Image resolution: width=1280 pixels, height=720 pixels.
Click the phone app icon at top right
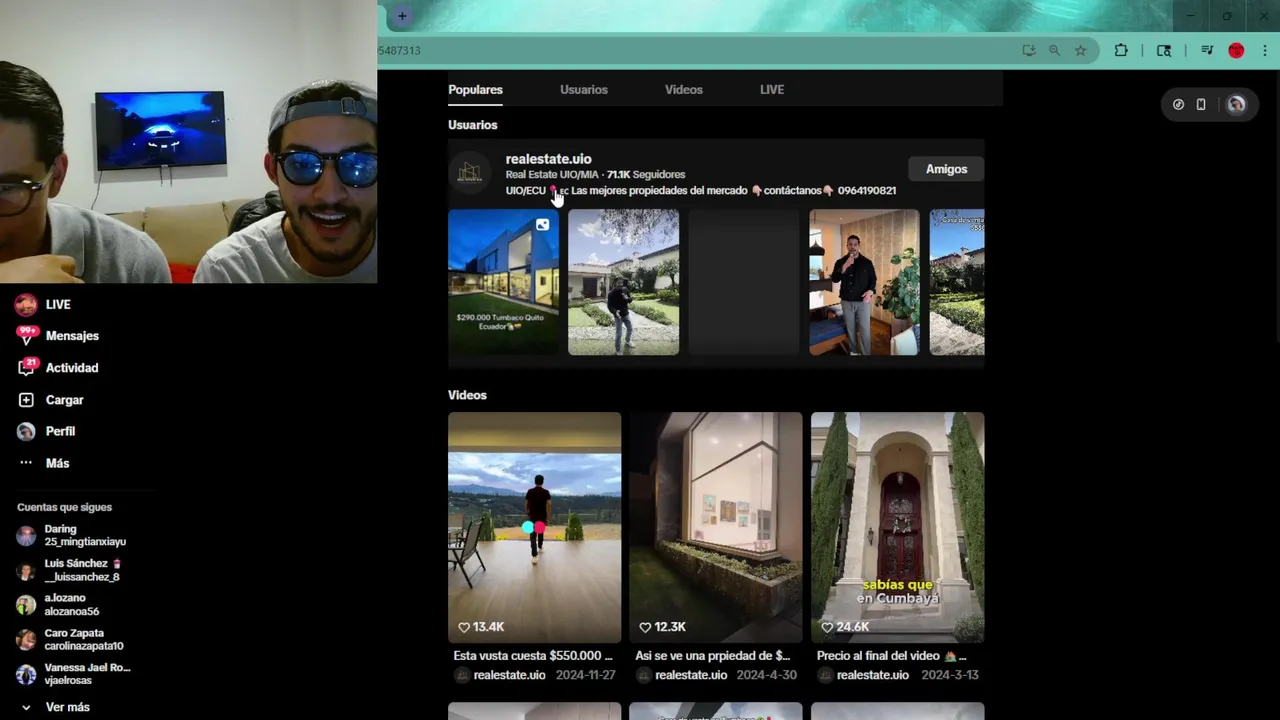pyautogui.click(x=1201, y=104)
